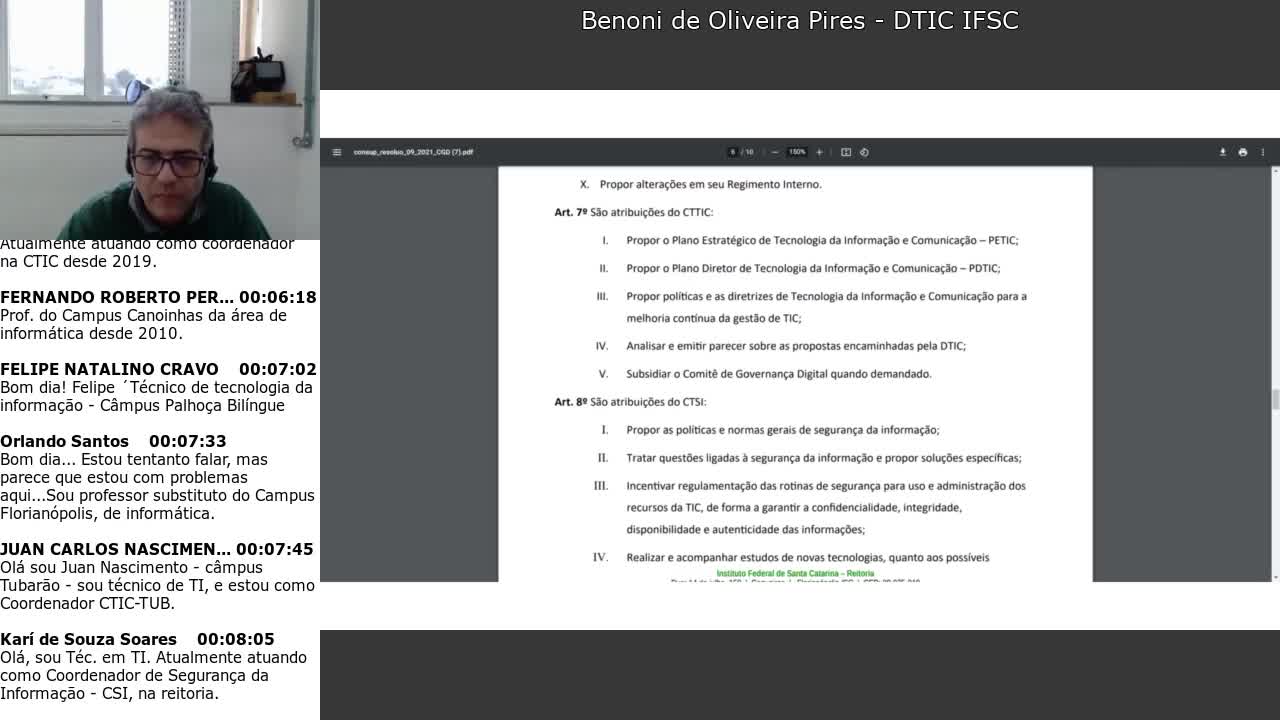Click the presenter webcam video
This screenshot has width=1280, height=720.
coord(160,120)
